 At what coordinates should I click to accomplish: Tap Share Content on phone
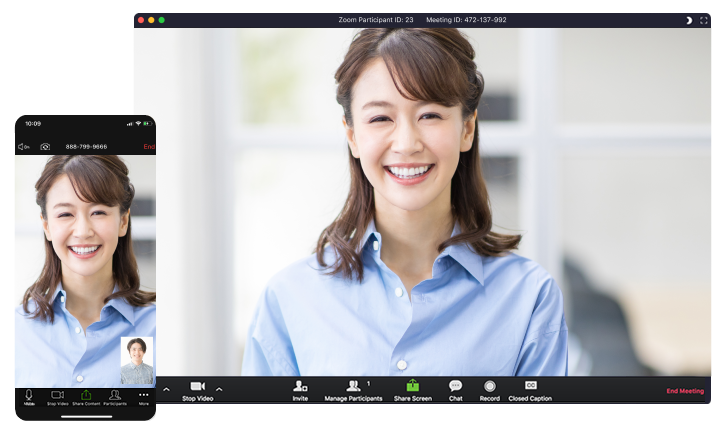click(86, 397)
